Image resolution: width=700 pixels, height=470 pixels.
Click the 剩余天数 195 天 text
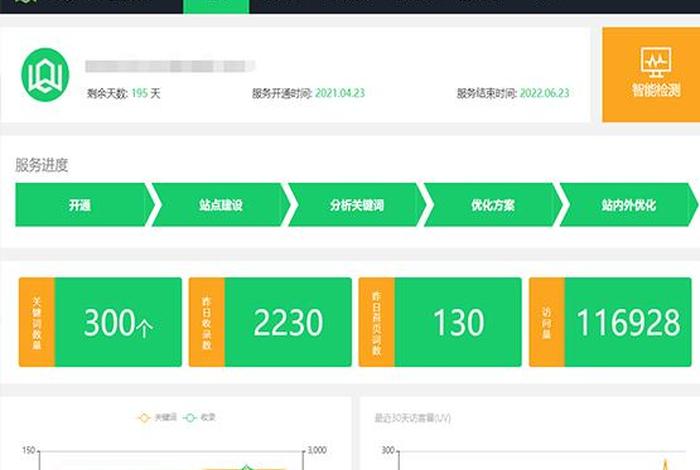(124, 93)
